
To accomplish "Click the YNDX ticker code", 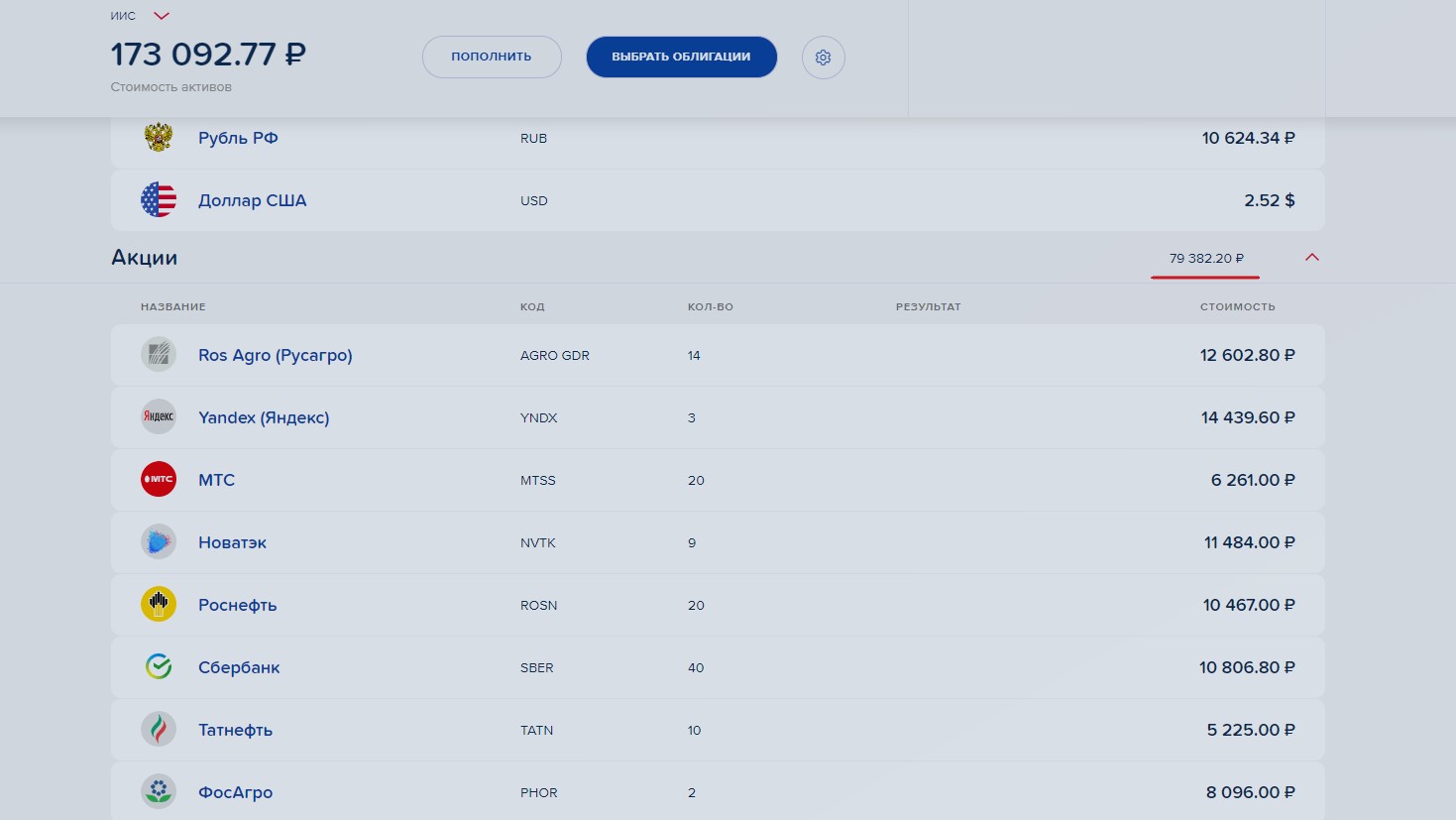I will [539, 417].
